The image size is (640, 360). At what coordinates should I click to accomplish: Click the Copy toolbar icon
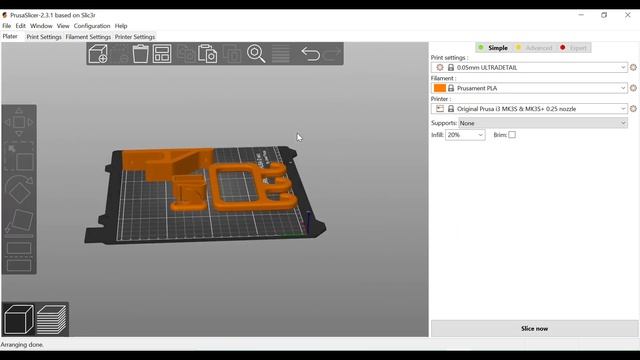pyautogui.click(x=186, y=54)
